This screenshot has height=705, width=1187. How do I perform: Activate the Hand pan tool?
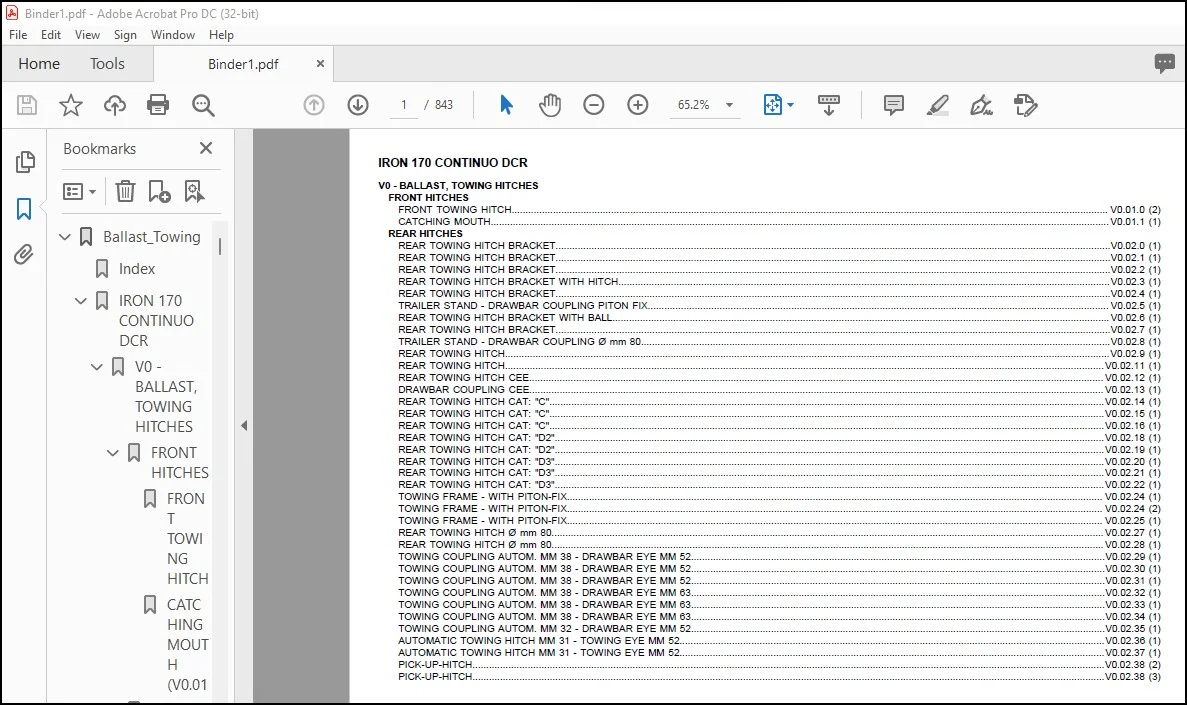pyautogui.click(x=550, y=105)
